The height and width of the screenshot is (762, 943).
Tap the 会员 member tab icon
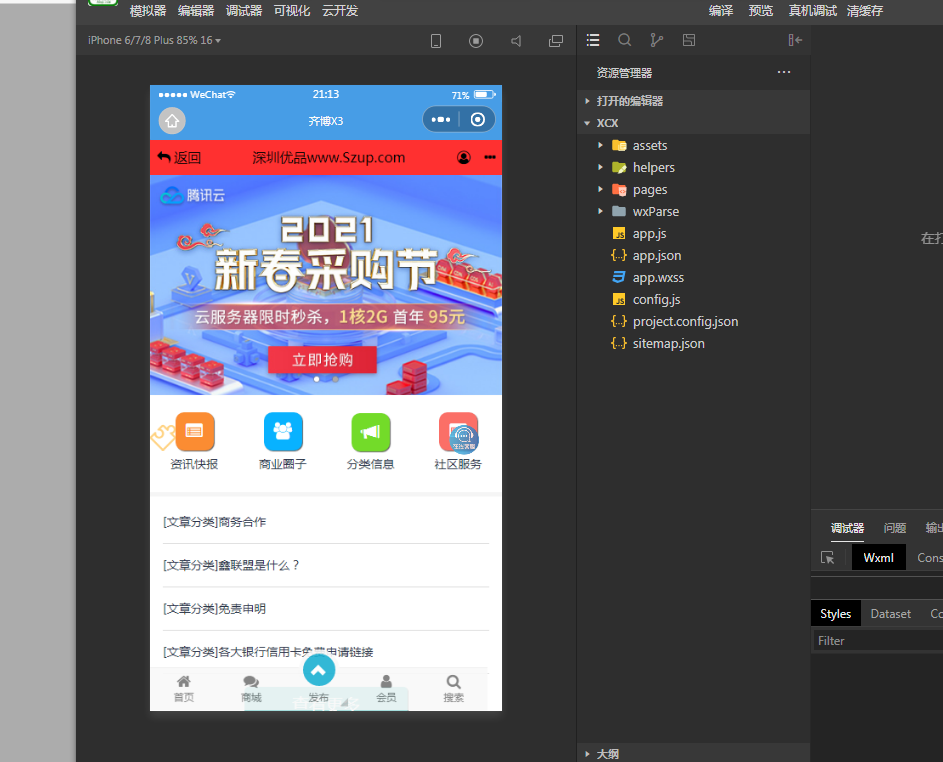386,681
